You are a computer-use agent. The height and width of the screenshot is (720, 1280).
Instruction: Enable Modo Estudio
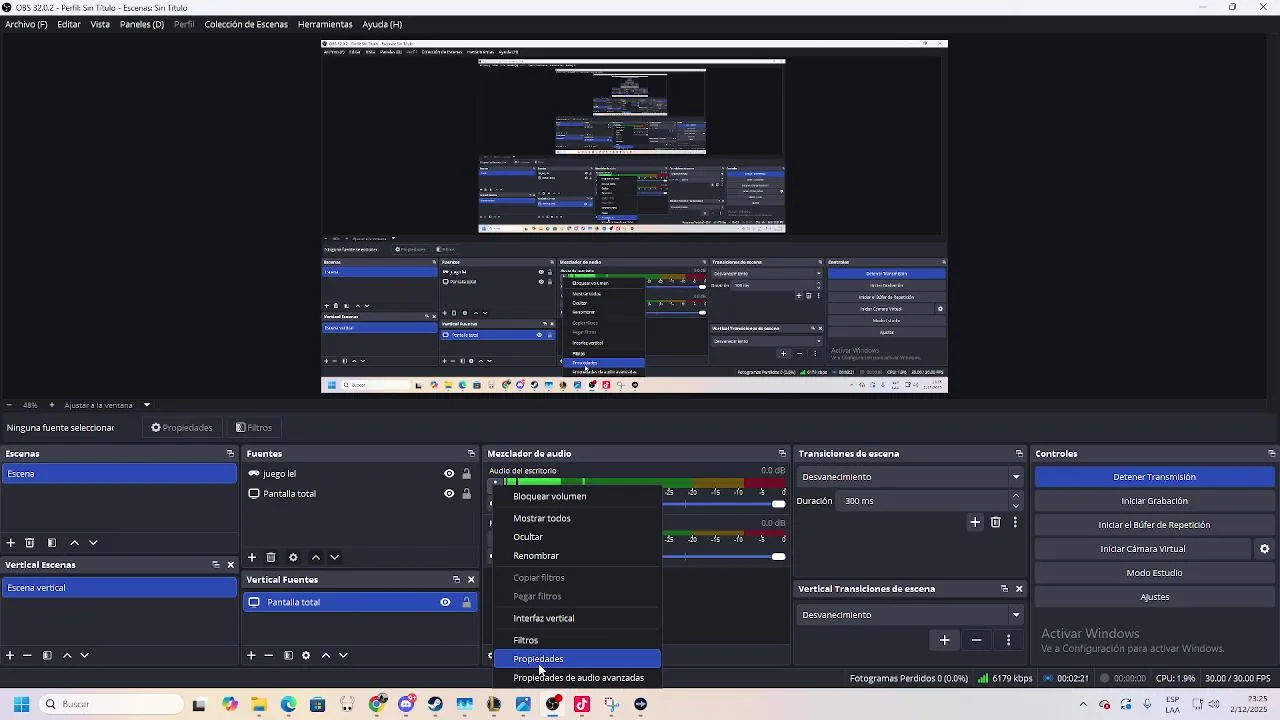[1154, 573]
